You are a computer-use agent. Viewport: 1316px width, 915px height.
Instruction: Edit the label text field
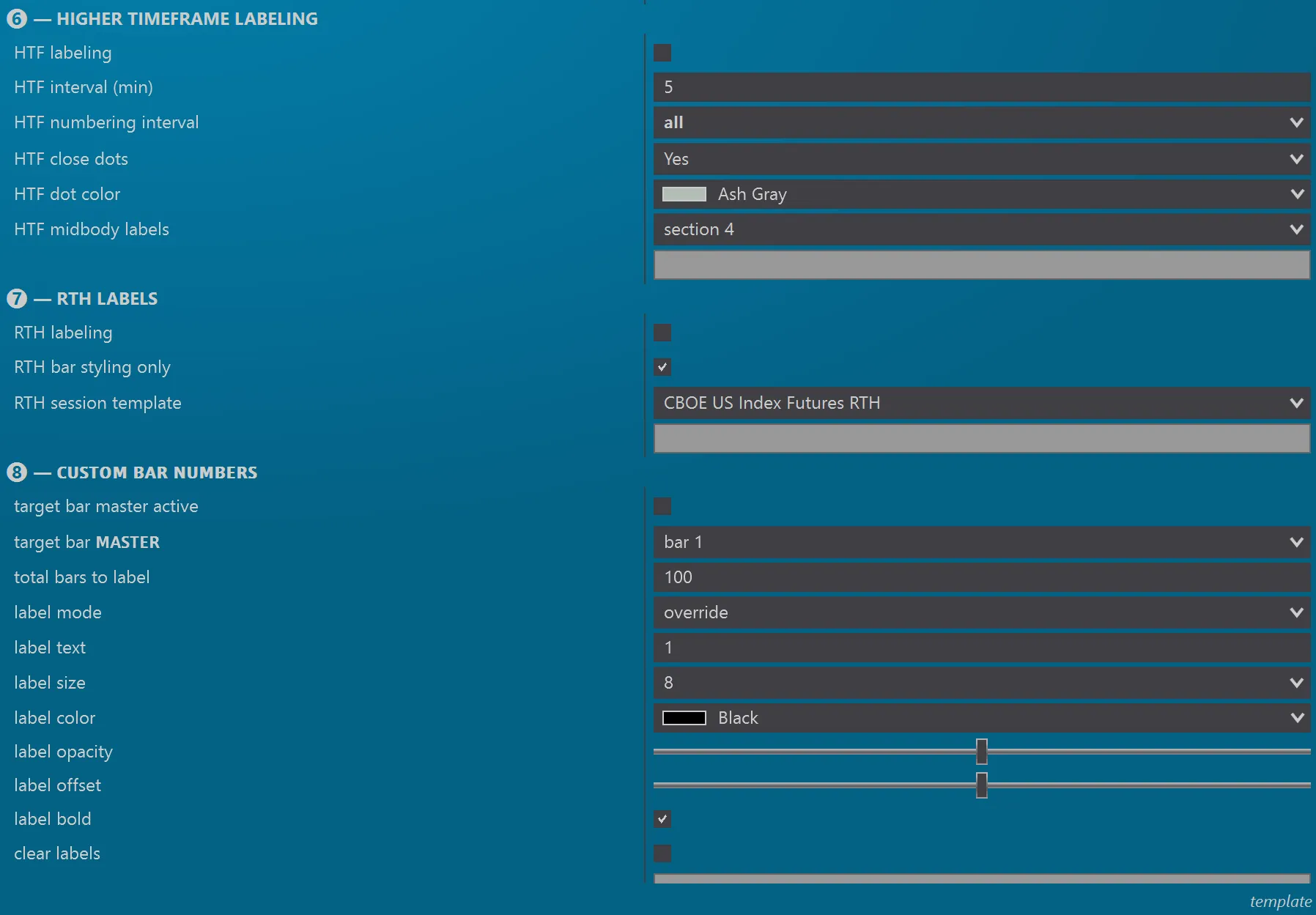(x=982, y=648)
